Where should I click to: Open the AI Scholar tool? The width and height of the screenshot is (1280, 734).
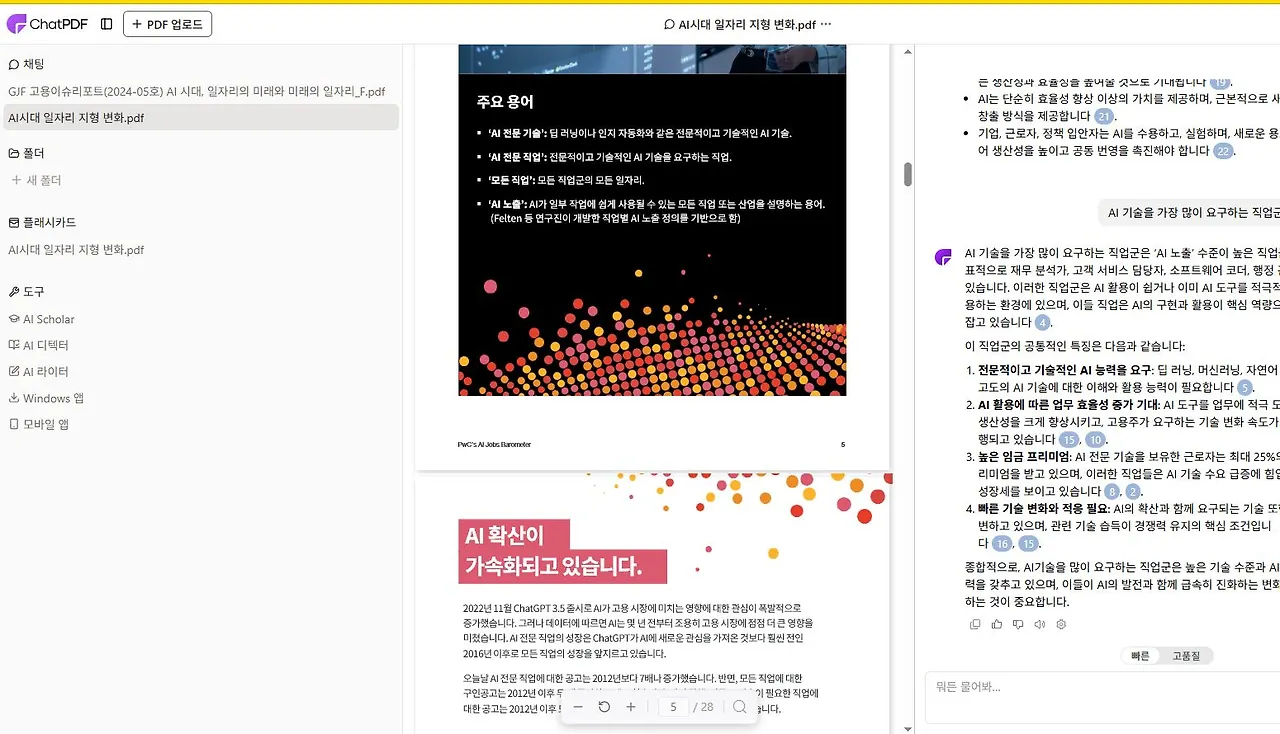(42, 319)
